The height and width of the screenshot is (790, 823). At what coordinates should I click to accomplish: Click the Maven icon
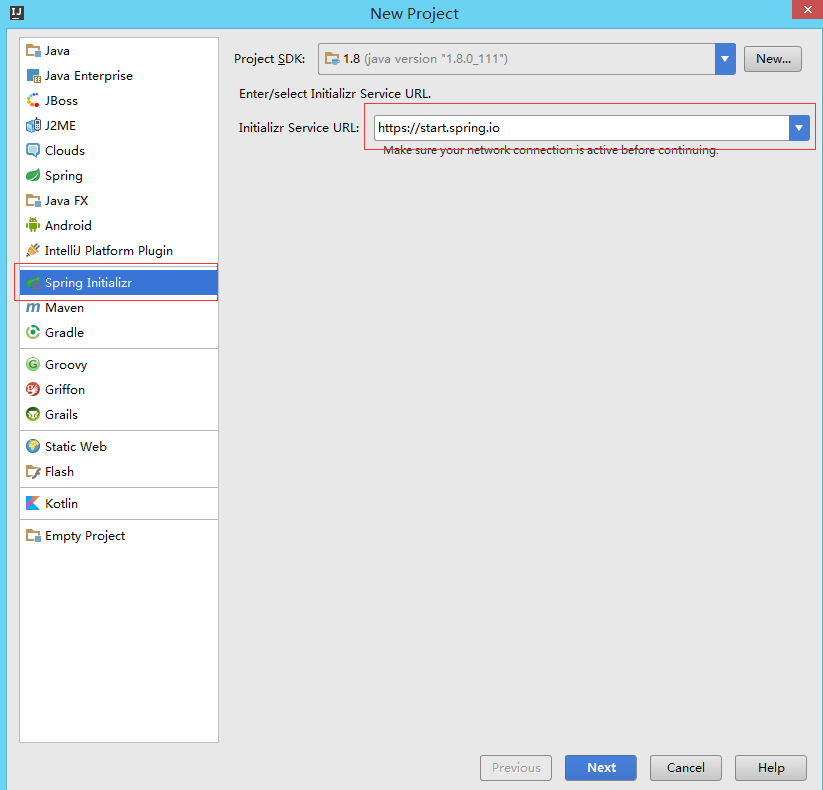[33, 308]
